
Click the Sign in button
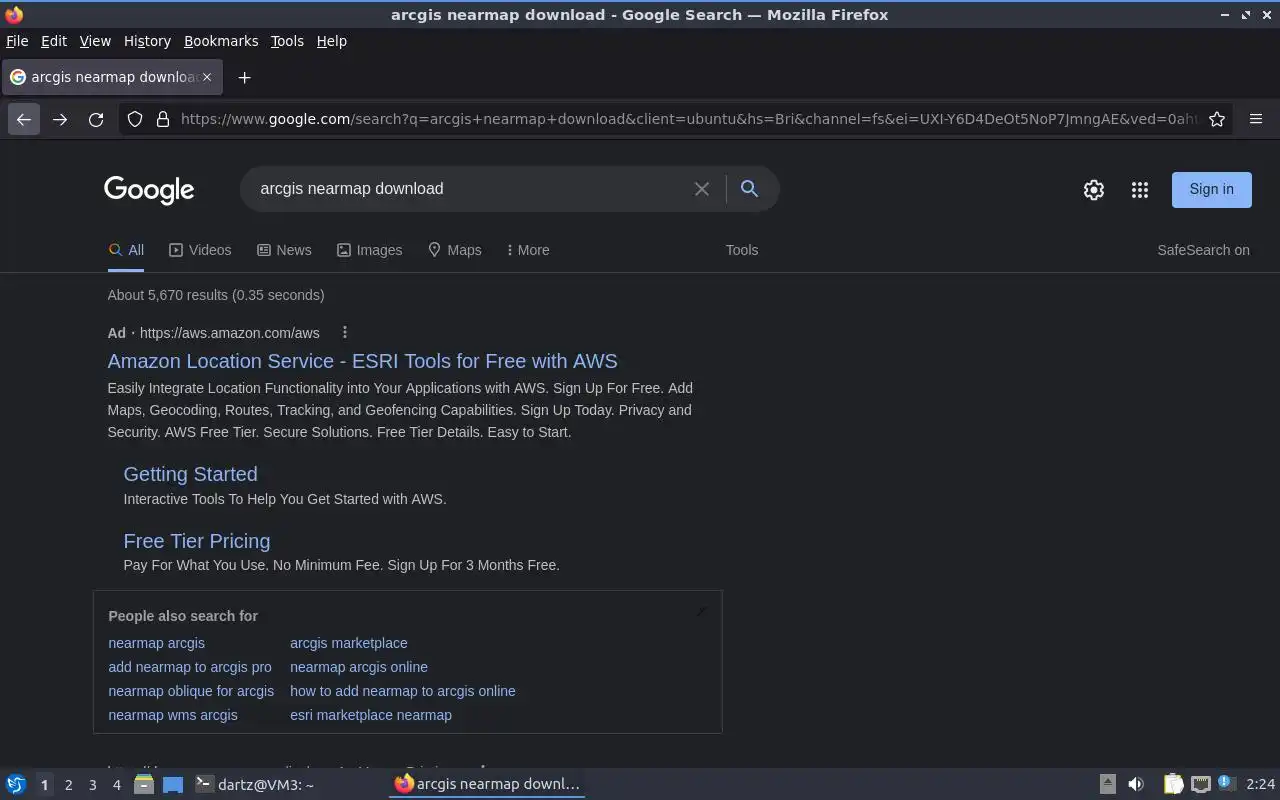click(x=1211, y=189)
